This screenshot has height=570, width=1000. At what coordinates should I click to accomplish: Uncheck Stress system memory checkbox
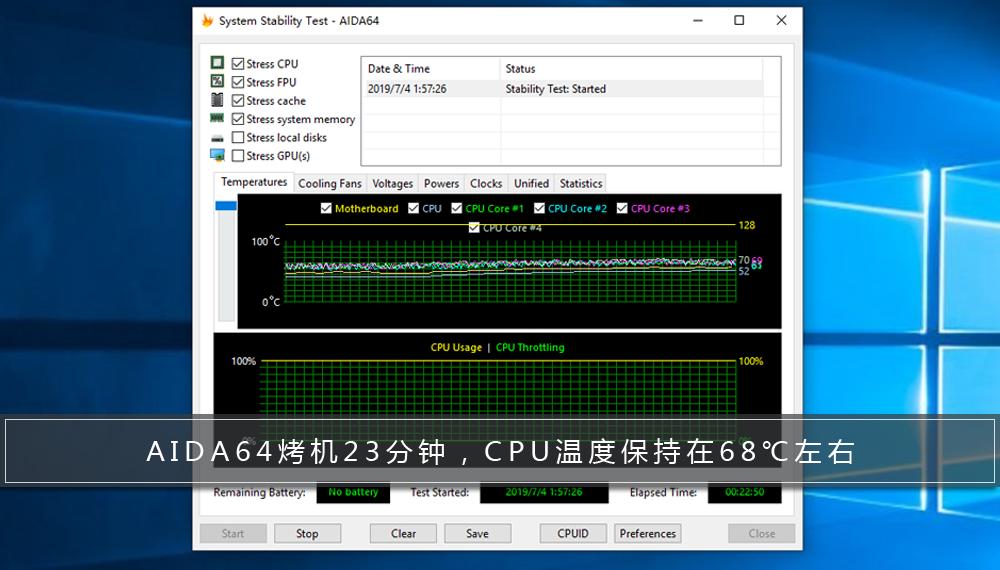(239, 119)
